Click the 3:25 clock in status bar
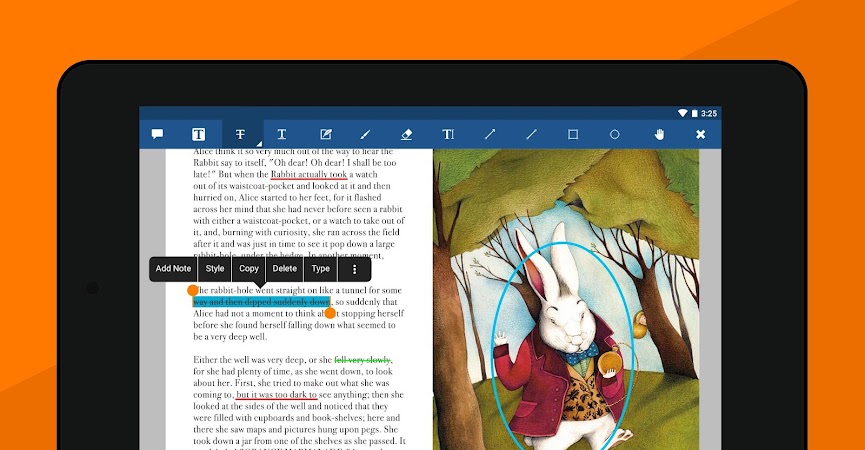 click(x=709, y=114)
